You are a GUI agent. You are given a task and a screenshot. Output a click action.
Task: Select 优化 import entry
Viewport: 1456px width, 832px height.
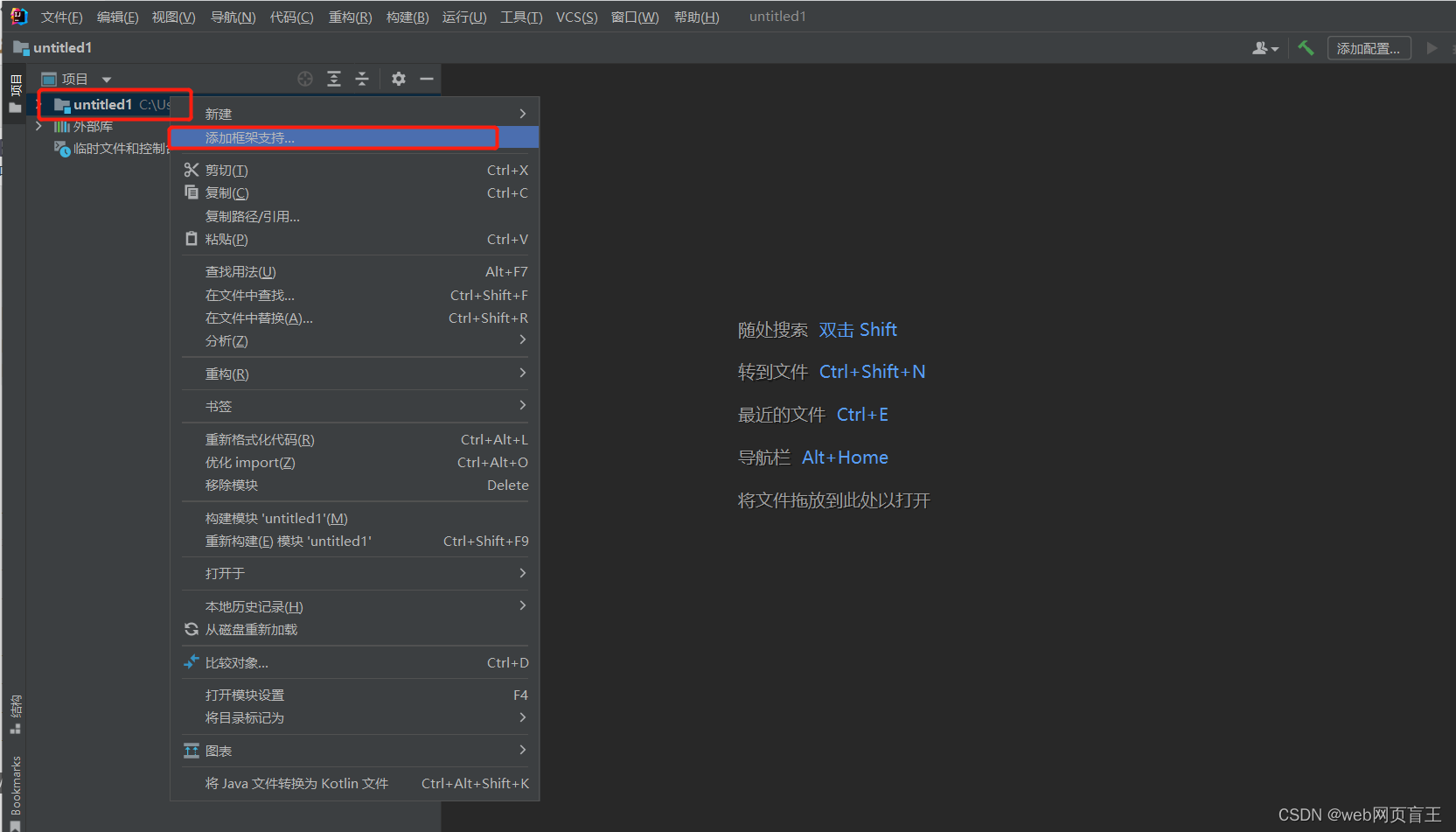354,462
